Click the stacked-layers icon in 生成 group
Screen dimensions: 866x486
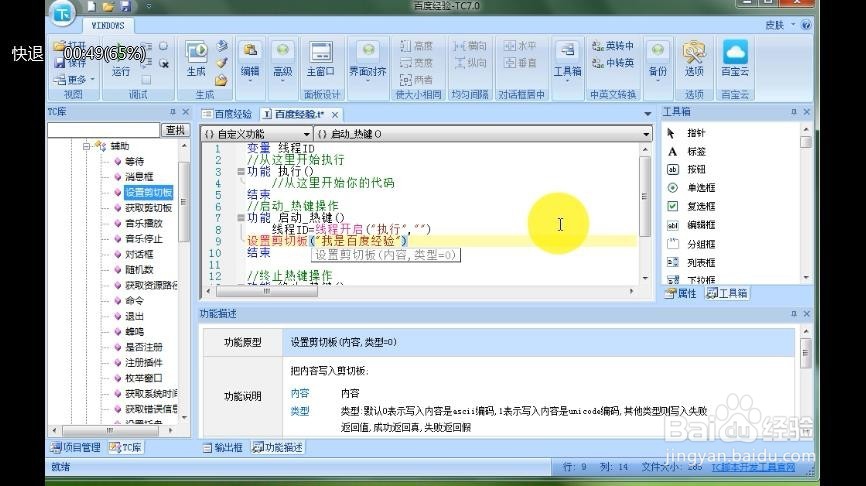[221, 46]
